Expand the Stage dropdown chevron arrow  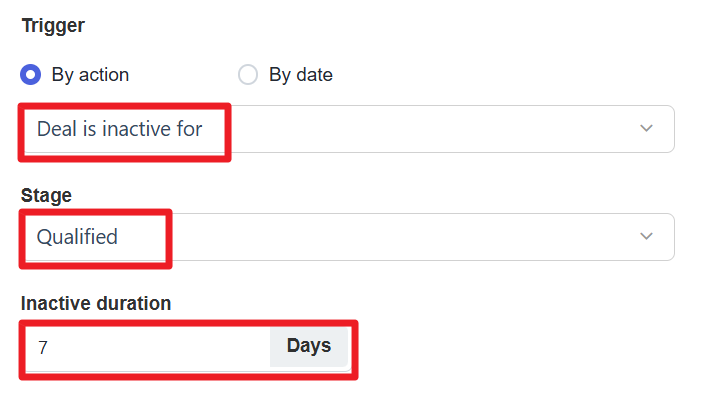(646, 237)
